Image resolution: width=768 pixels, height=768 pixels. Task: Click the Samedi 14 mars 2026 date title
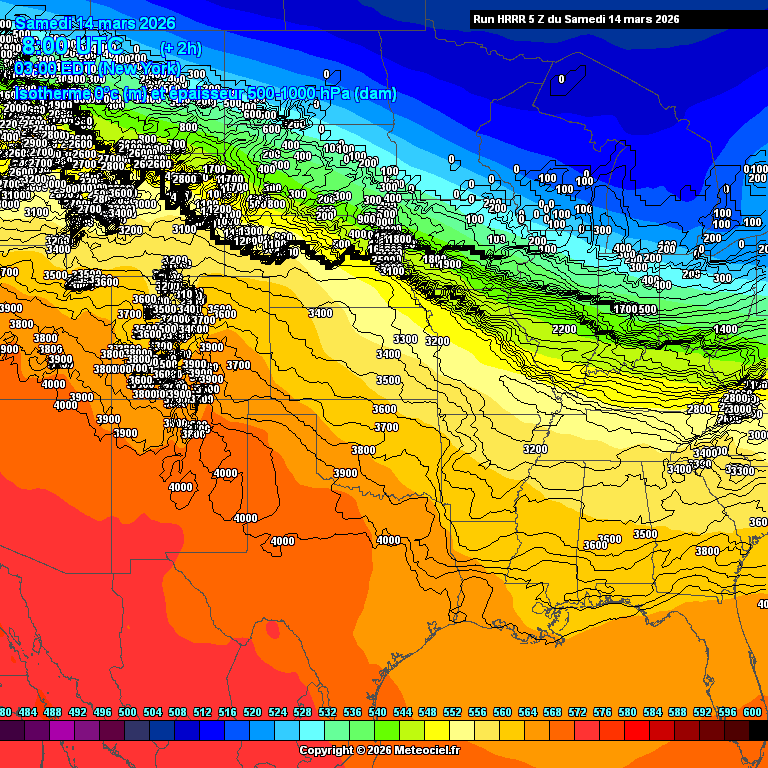click(96, 23)
